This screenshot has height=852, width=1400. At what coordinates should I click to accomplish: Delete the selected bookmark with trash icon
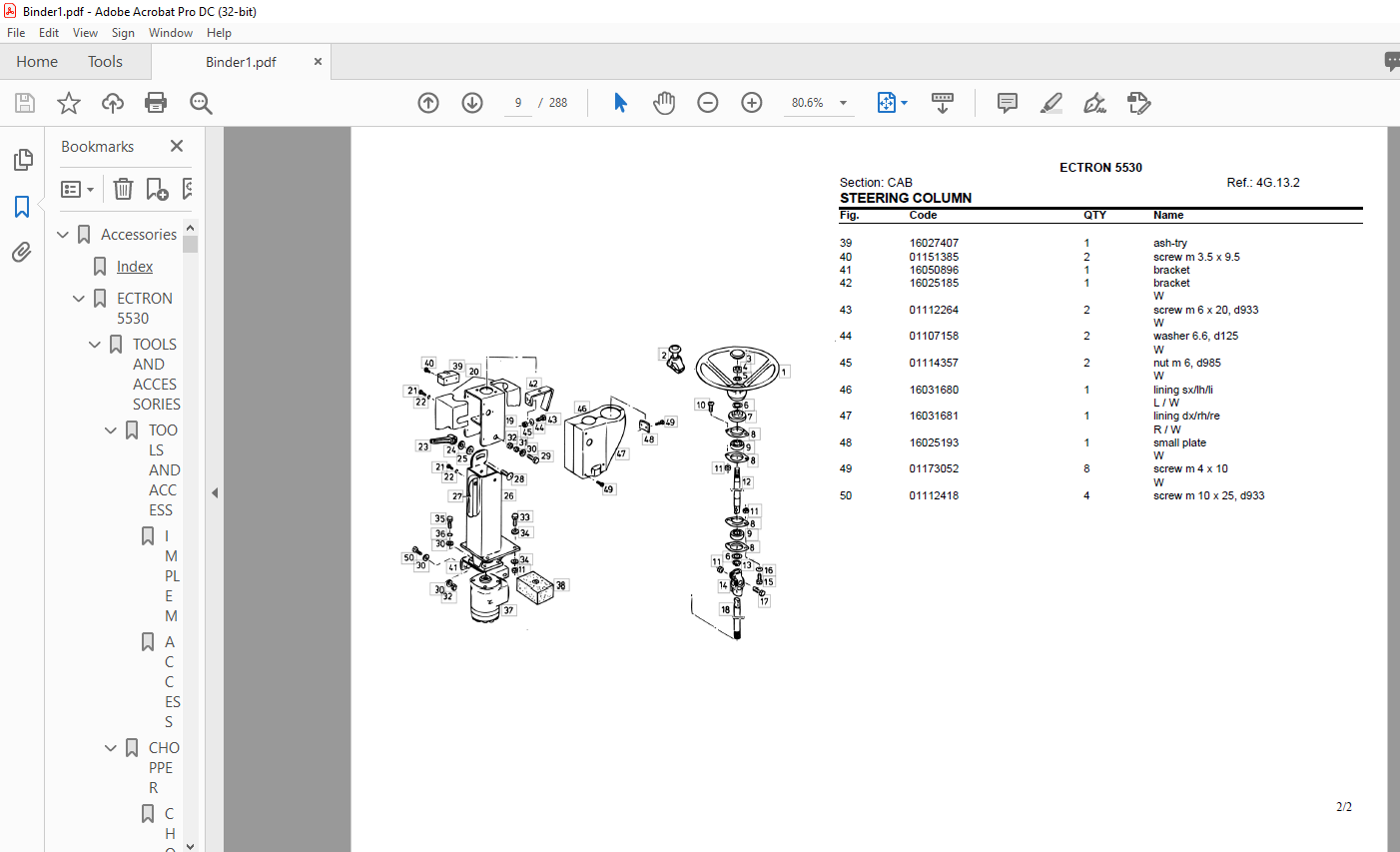[123, 189]
